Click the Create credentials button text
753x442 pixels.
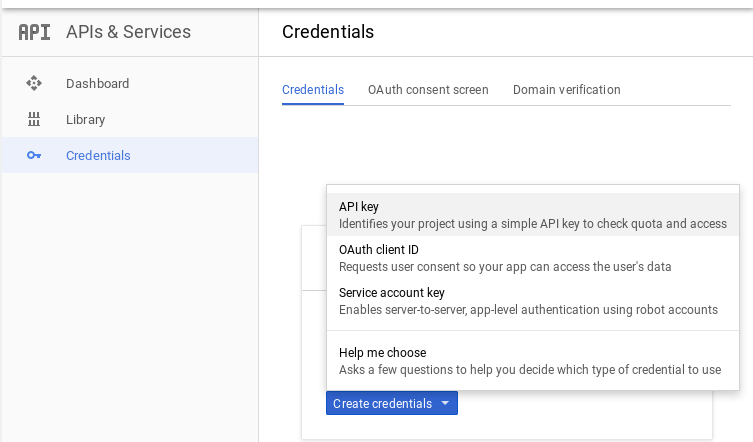[383, 404]
